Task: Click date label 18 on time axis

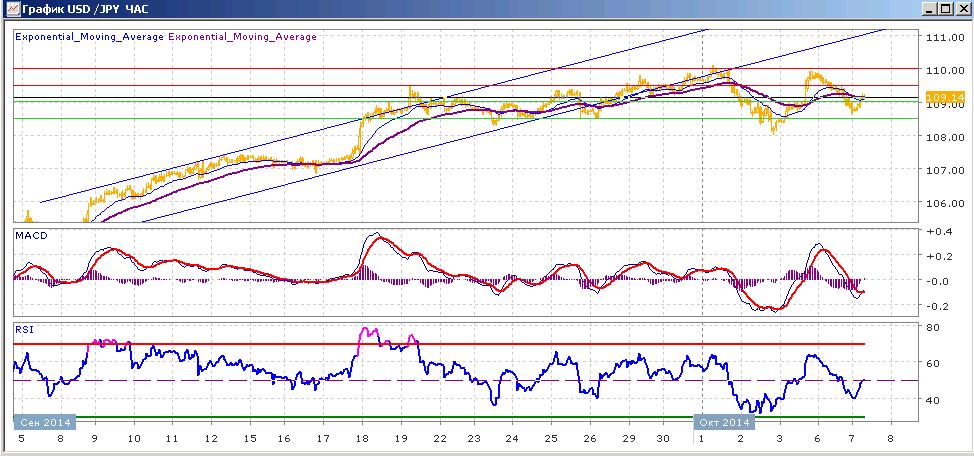Action: (362, 439)
